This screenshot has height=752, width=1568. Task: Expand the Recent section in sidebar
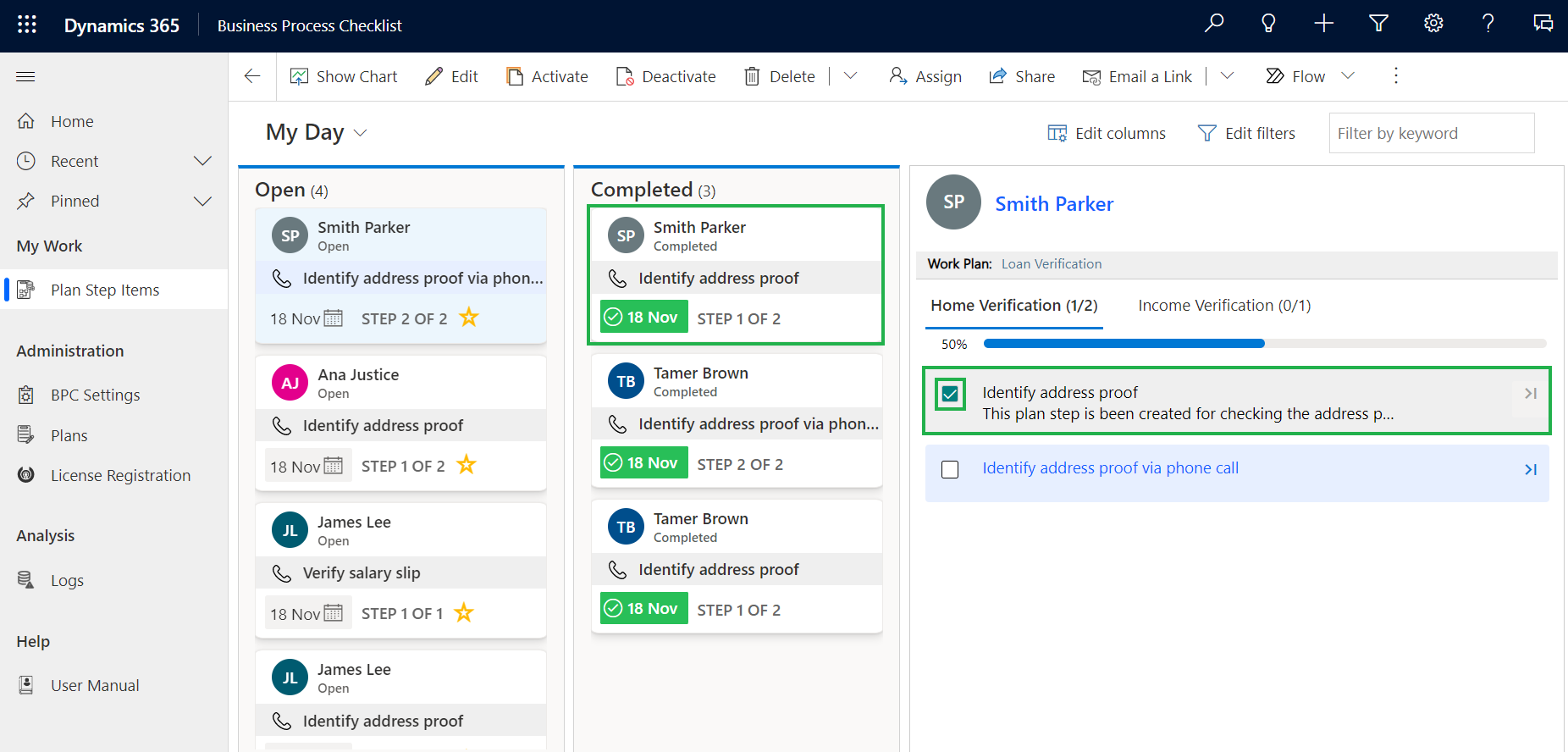[x=202, y=161]
